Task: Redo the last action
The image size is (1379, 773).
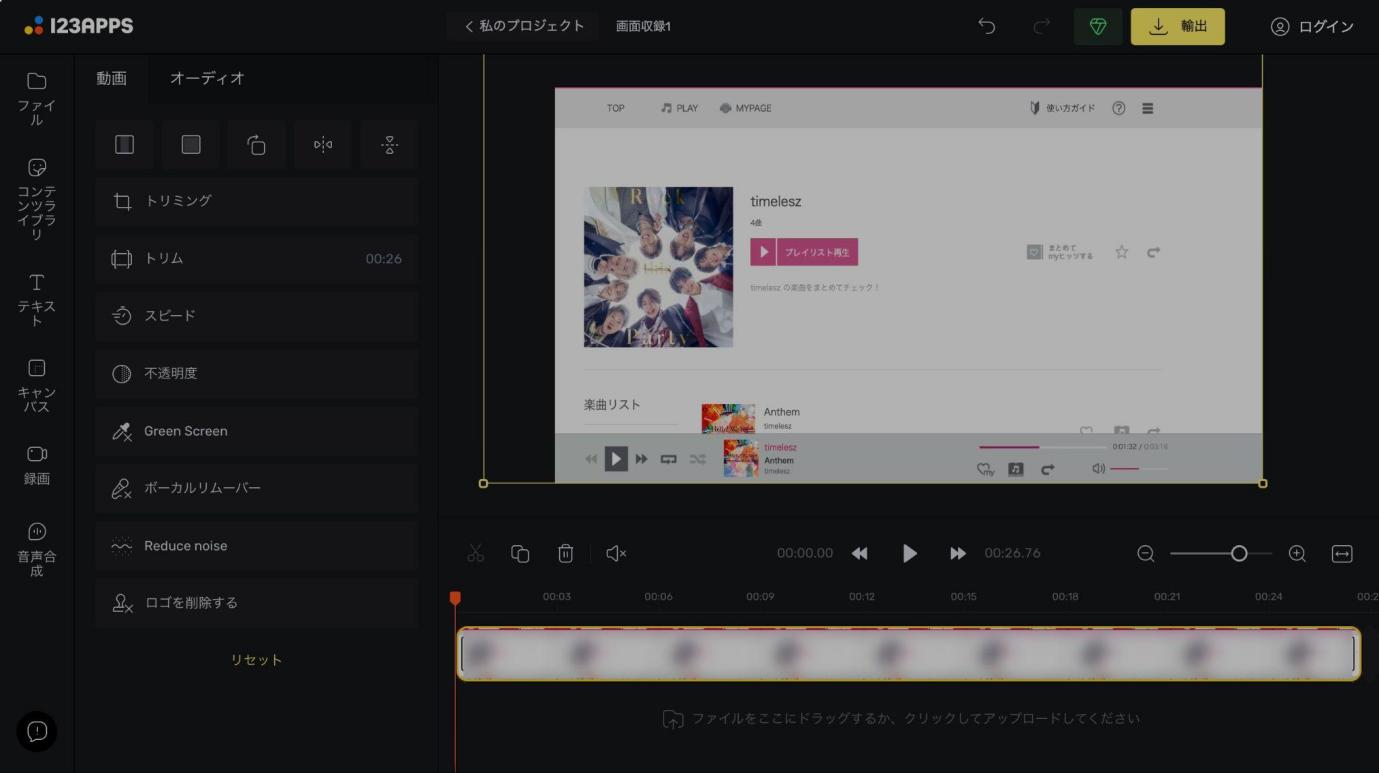Action: click(x=1041, y=27)
